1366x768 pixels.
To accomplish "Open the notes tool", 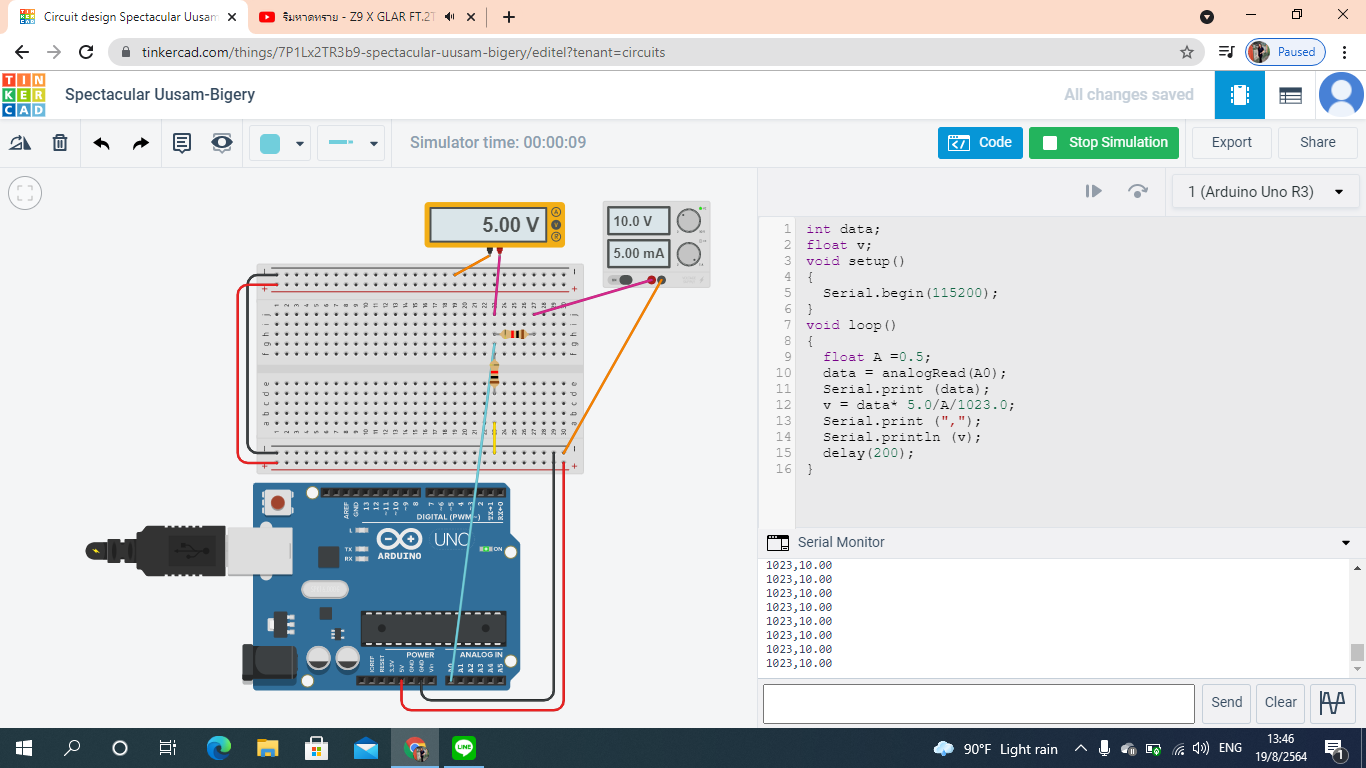I will [181, 143].
